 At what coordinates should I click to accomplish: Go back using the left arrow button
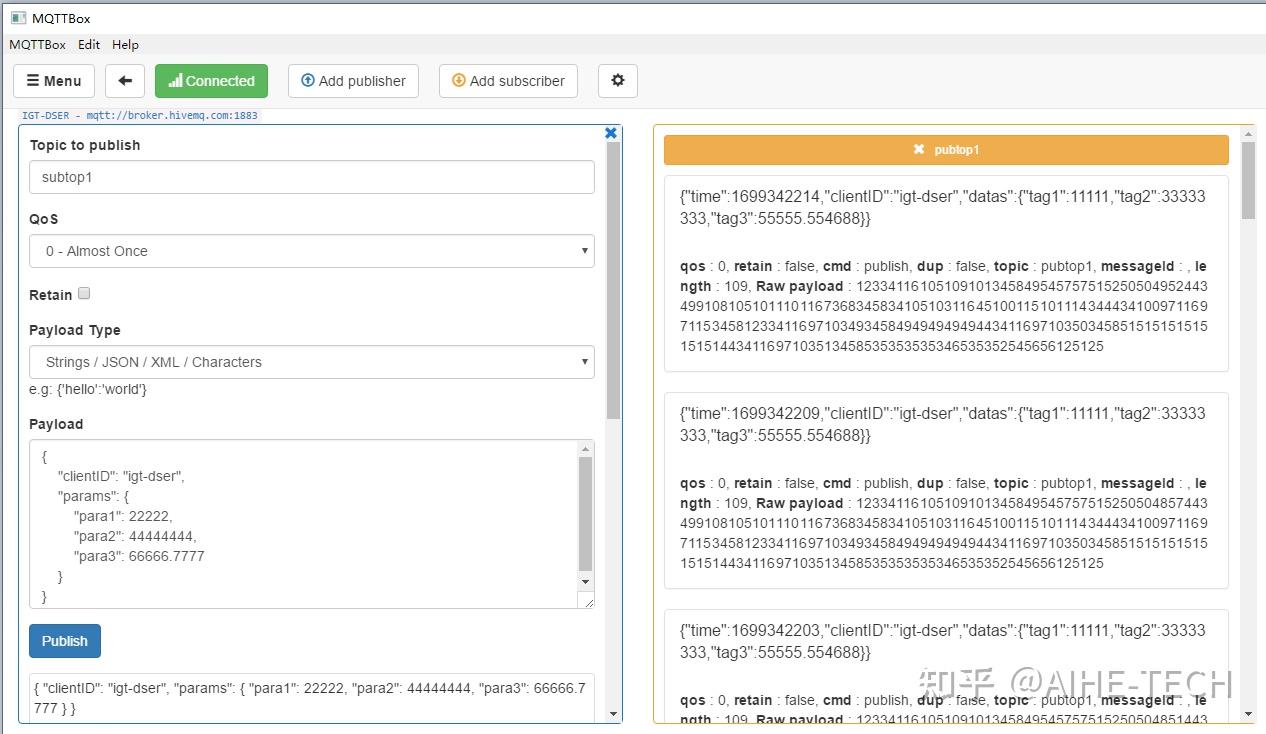tap(125, 81)
